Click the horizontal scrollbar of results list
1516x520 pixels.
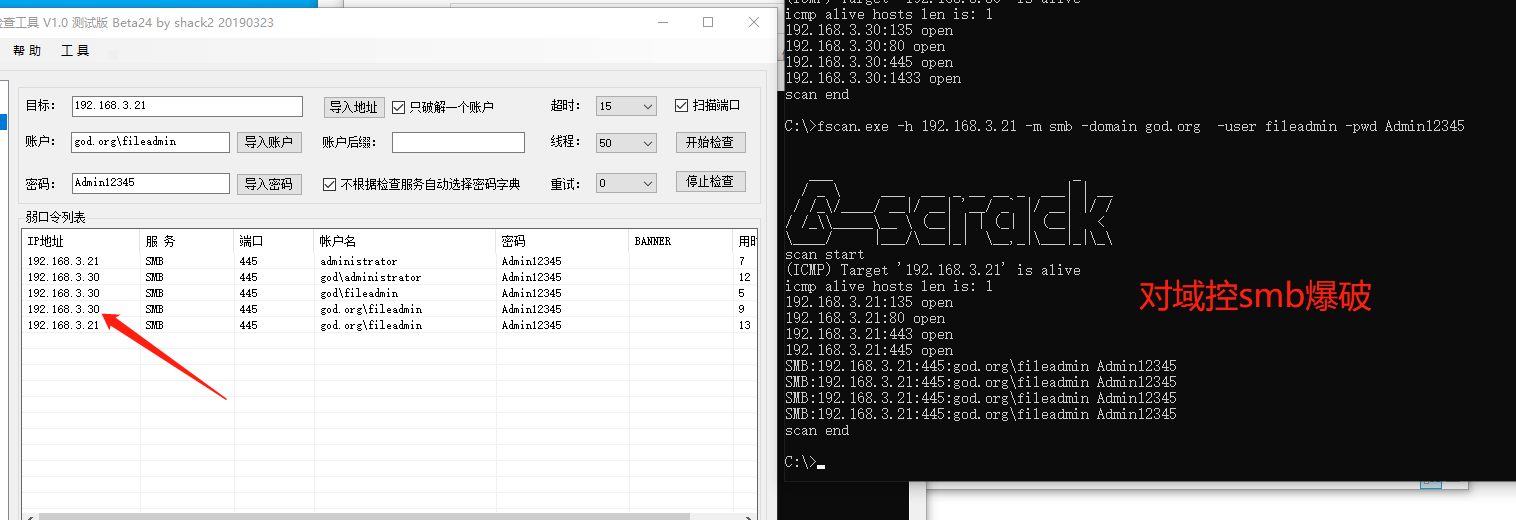(x=364, y=516)
